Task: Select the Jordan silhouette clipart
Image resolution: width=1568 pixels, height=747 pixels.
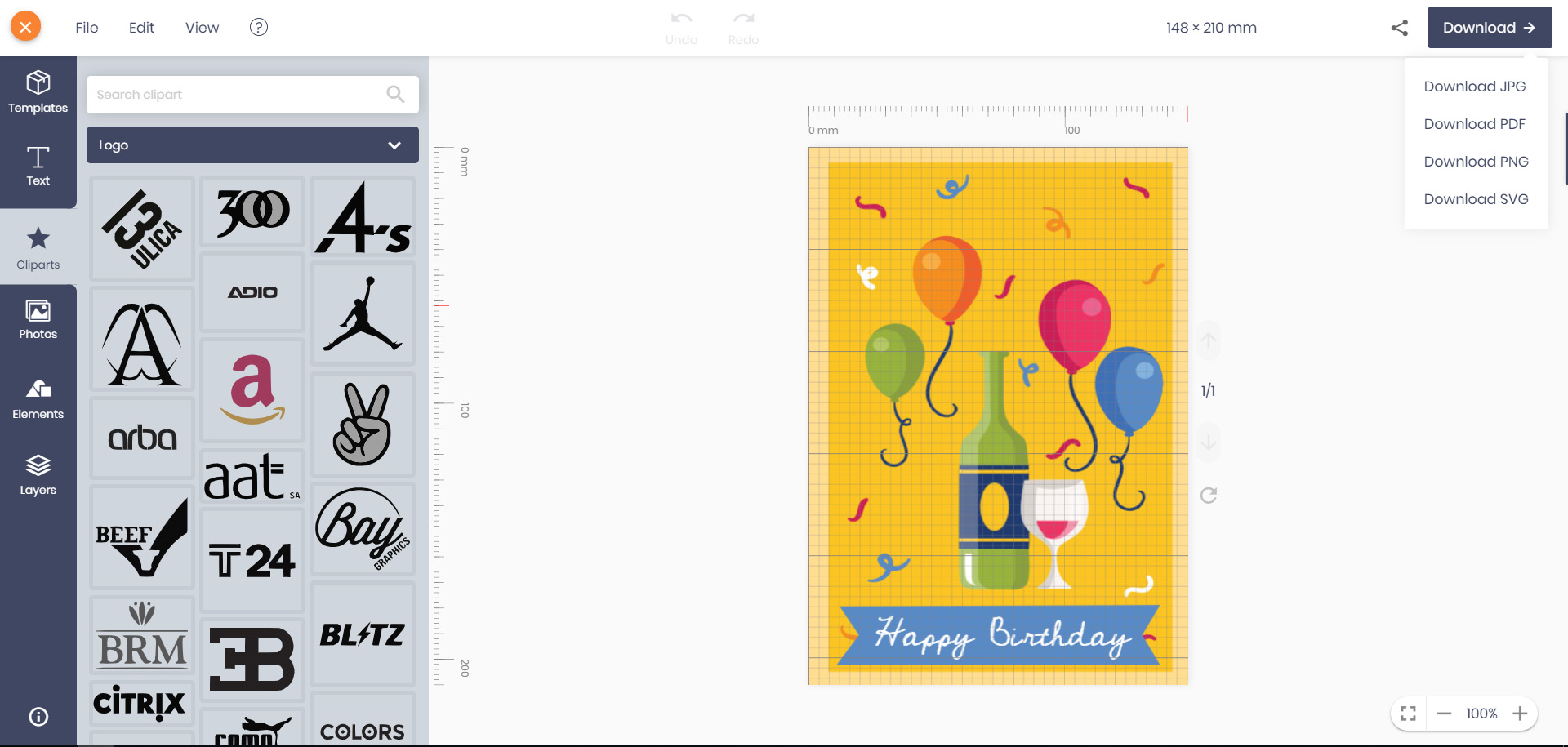Action: [362, 313]
